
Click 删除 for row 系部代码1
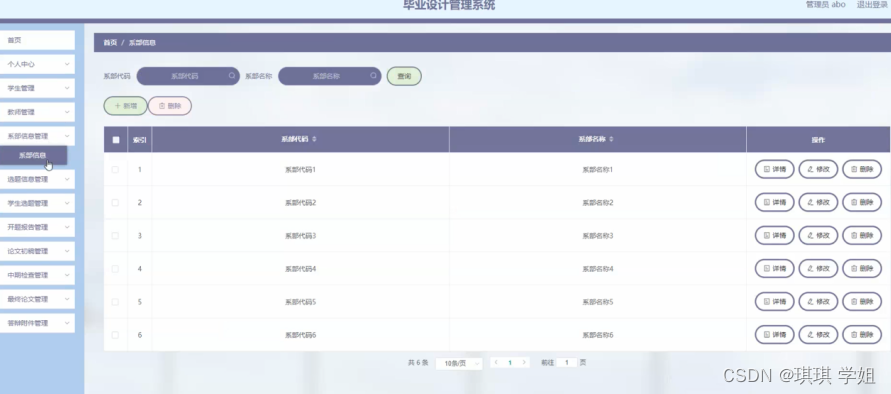862,169
